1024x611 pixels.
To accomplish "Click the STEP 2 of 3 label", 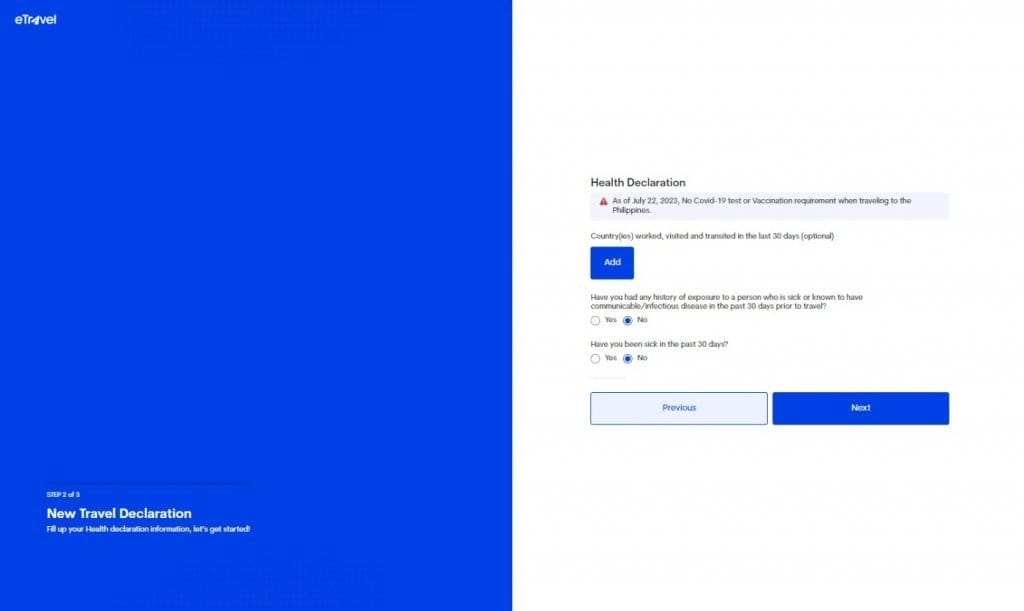I will 63,495.
